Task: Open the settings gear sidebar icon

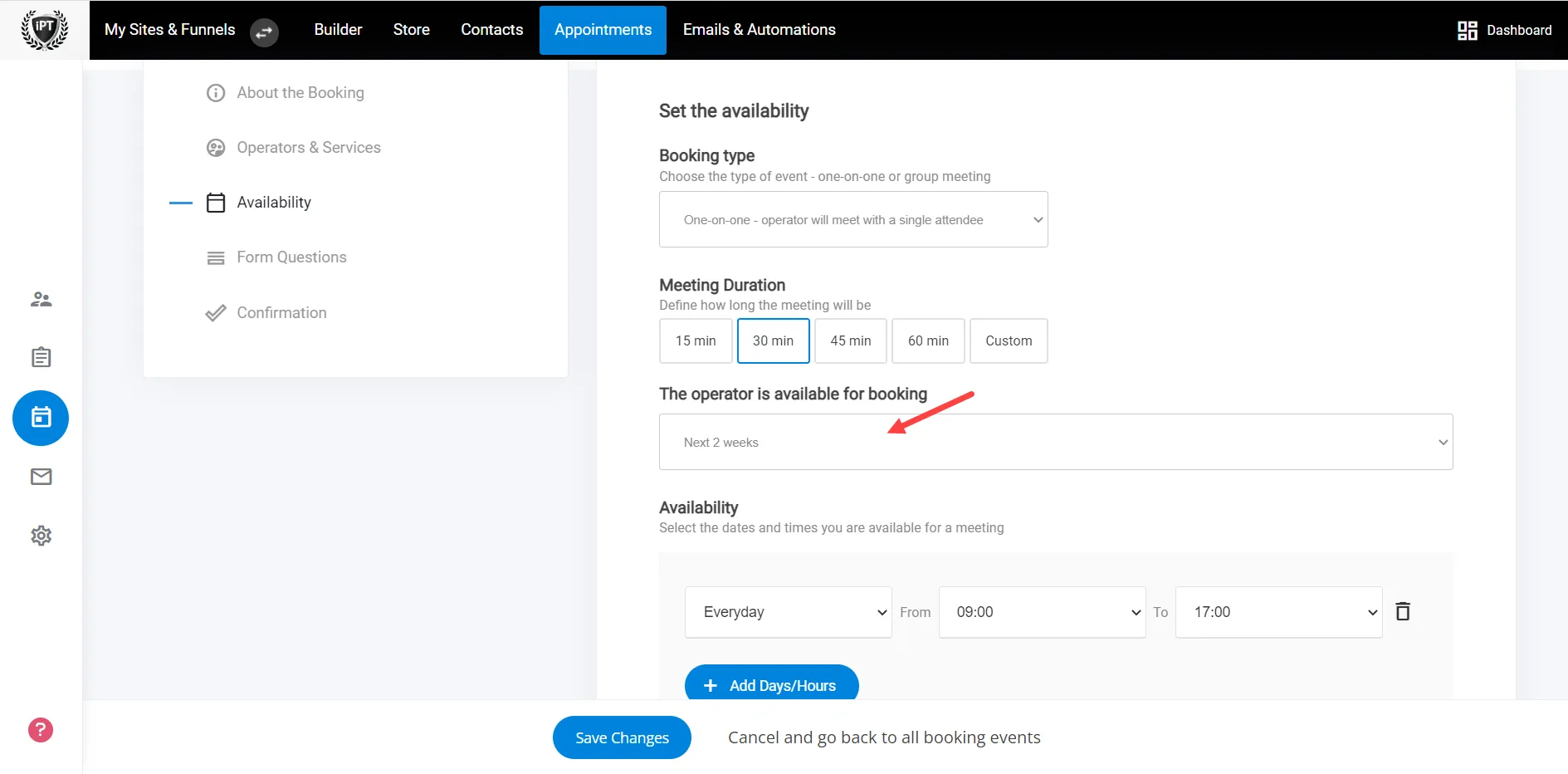Action: 41,536
